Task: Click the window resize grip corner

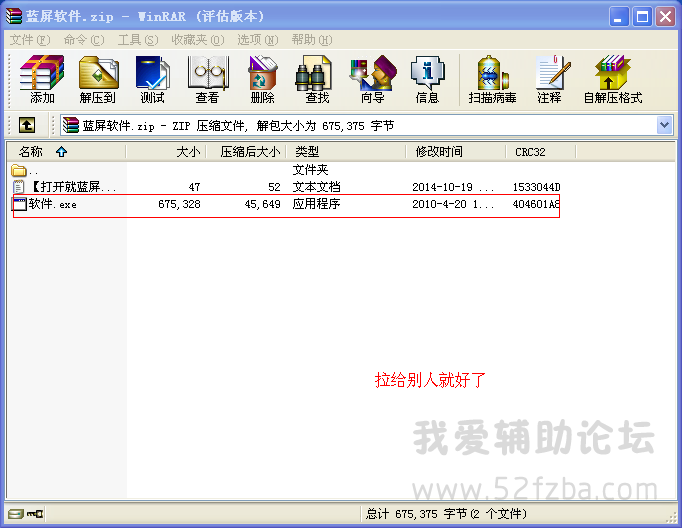Action: click(x=672, y=517)
